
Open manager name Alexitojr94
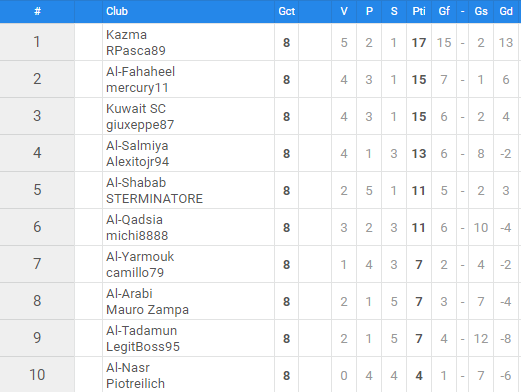click(x=137, y=162)
